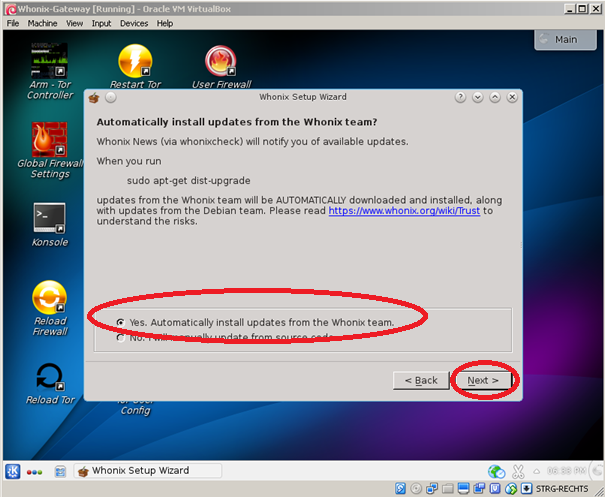606x497 pixels.
Task: Minimize the wizard with the title bar down-arrow button
Action: tap(478, 97)
